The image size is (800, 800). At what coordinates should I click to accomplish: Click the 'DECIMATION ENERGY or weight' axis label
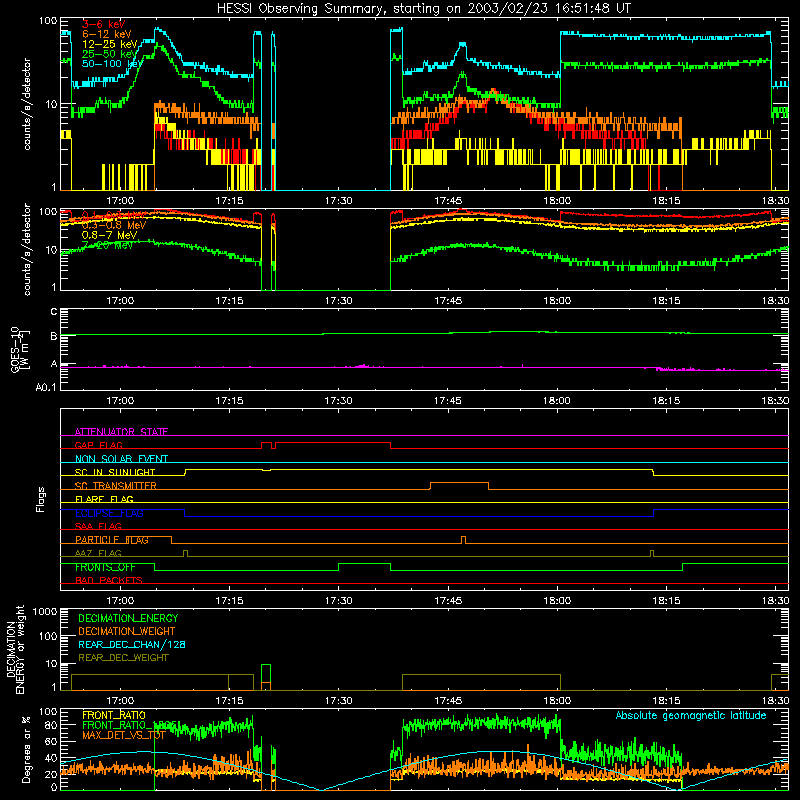15,649
